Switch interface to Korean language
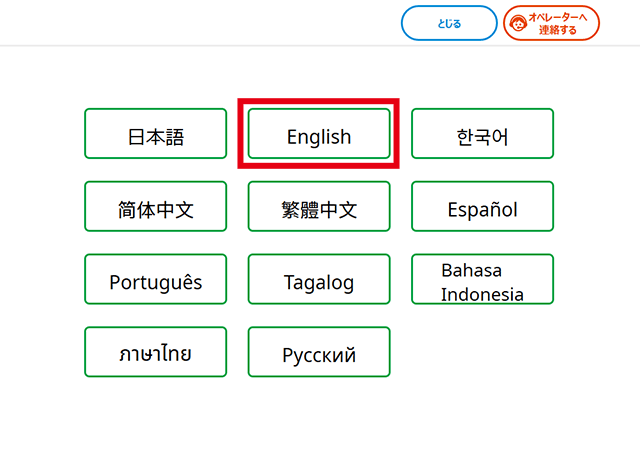 click(x=482, y=134)
